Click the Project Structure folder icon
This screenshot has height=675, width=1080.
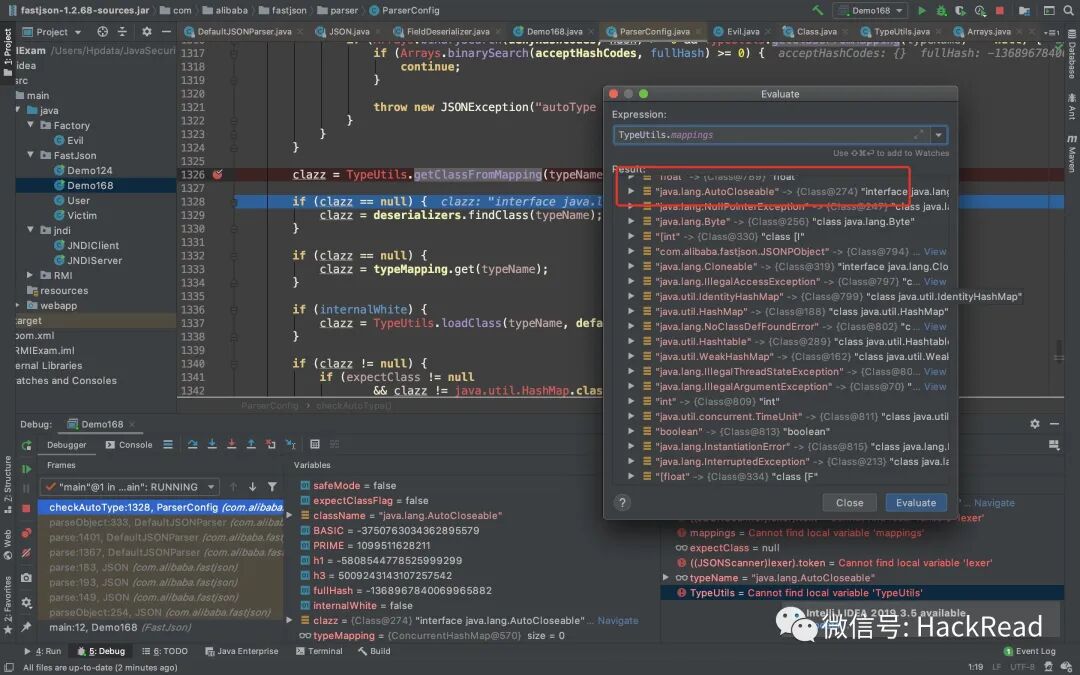[x=1024, y=10]
